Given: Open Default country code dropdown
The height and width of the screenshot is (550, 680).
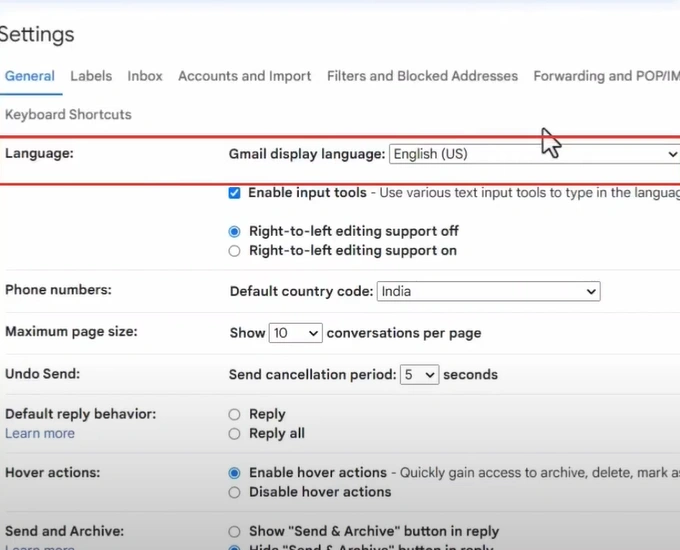Looking at the screenshot, I should point(489,291).
